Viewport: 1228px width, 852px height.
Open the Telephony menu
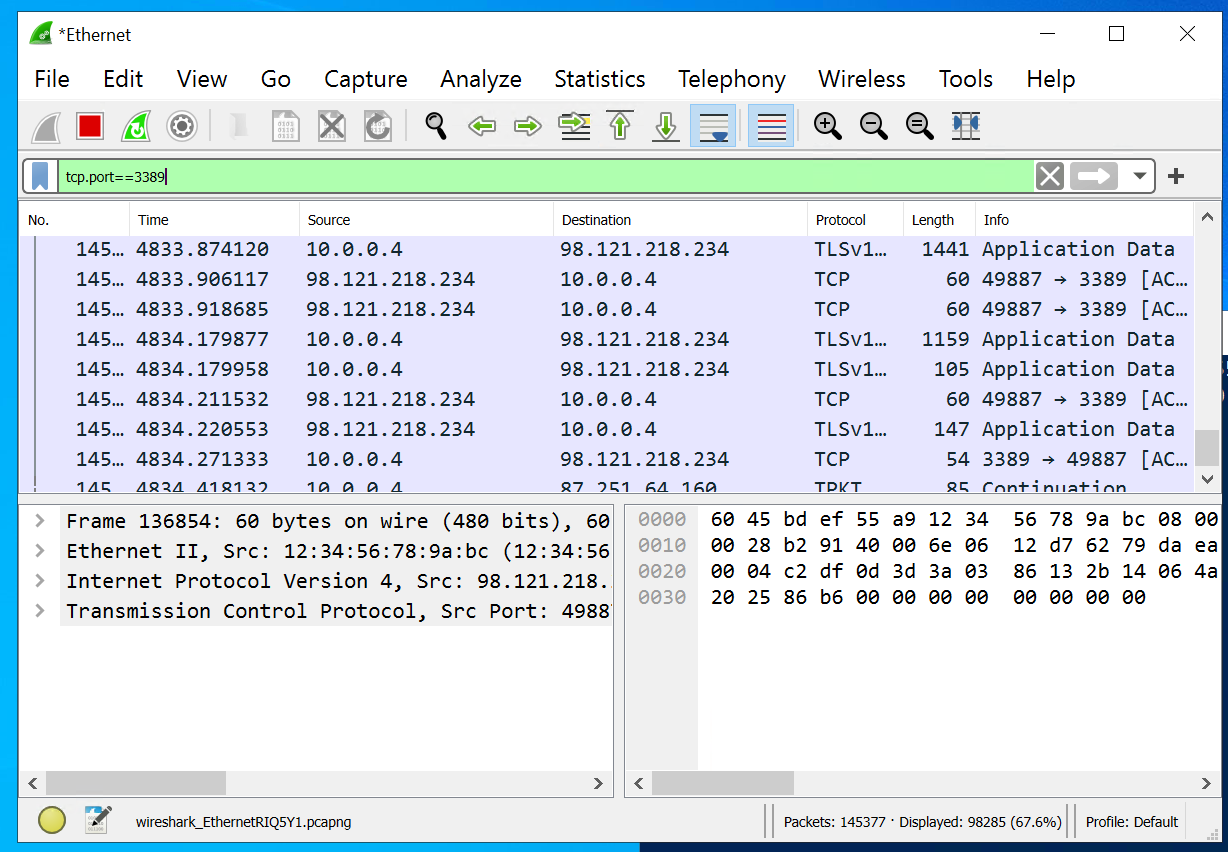(731, 79)
